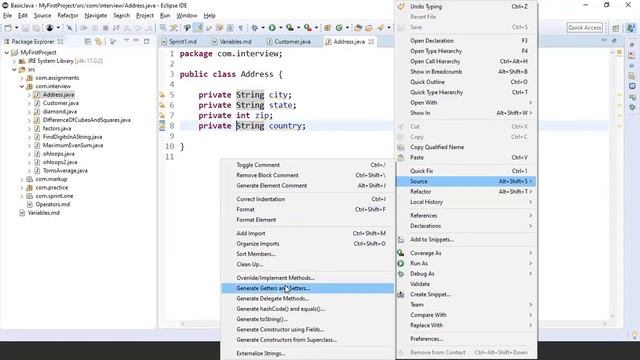Choose Organize Imports menu entry
640x360 pixels.
307,244
